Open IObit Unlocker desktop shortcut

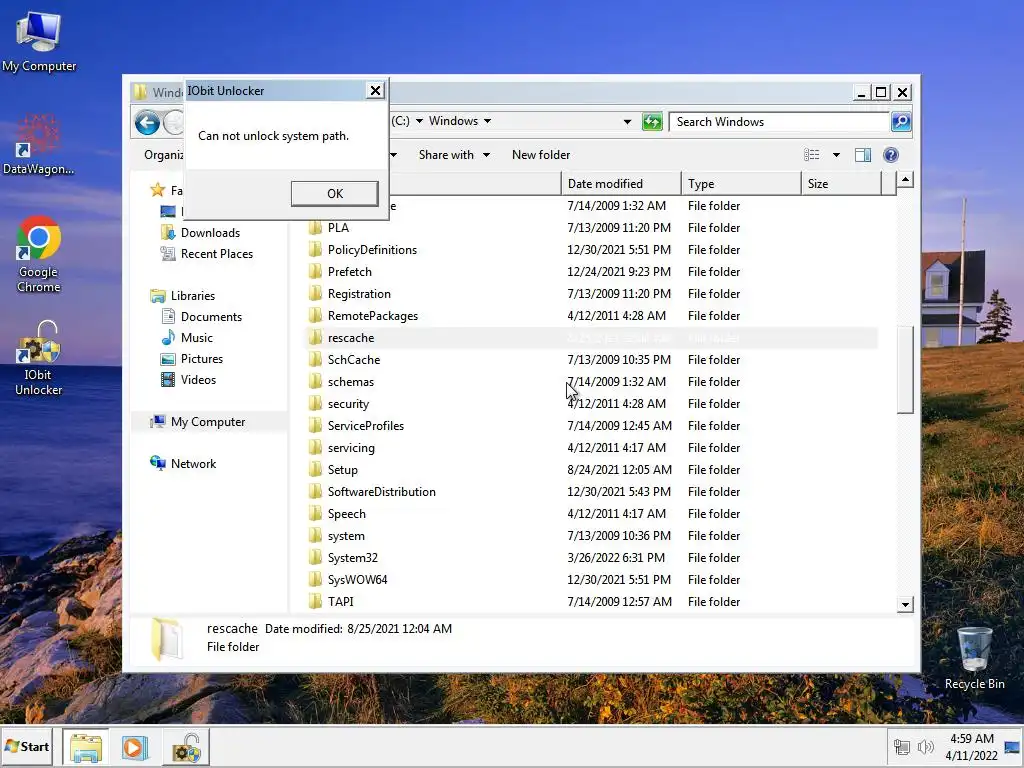pyautogui.click(x=39, y=358)
